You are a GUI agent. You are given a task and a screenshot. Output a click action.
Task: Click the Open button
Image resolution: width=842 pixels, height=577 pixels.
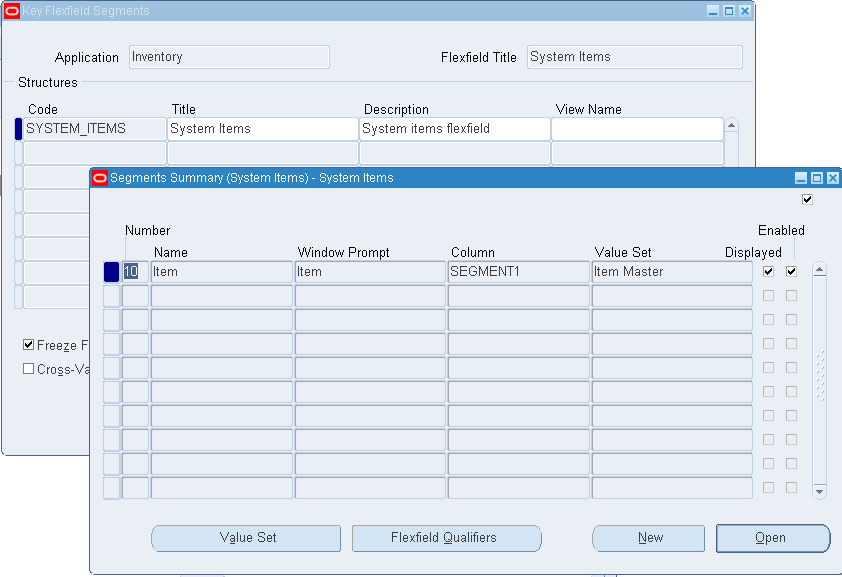[773, 538]
